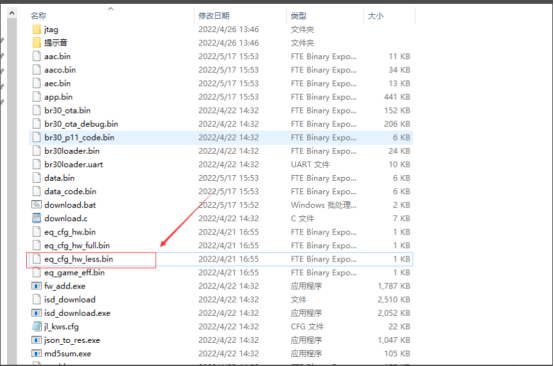Viewport: 554px width, 366px height.
Task: Click the file name br30loader.uart
Action: coord(73,164)
